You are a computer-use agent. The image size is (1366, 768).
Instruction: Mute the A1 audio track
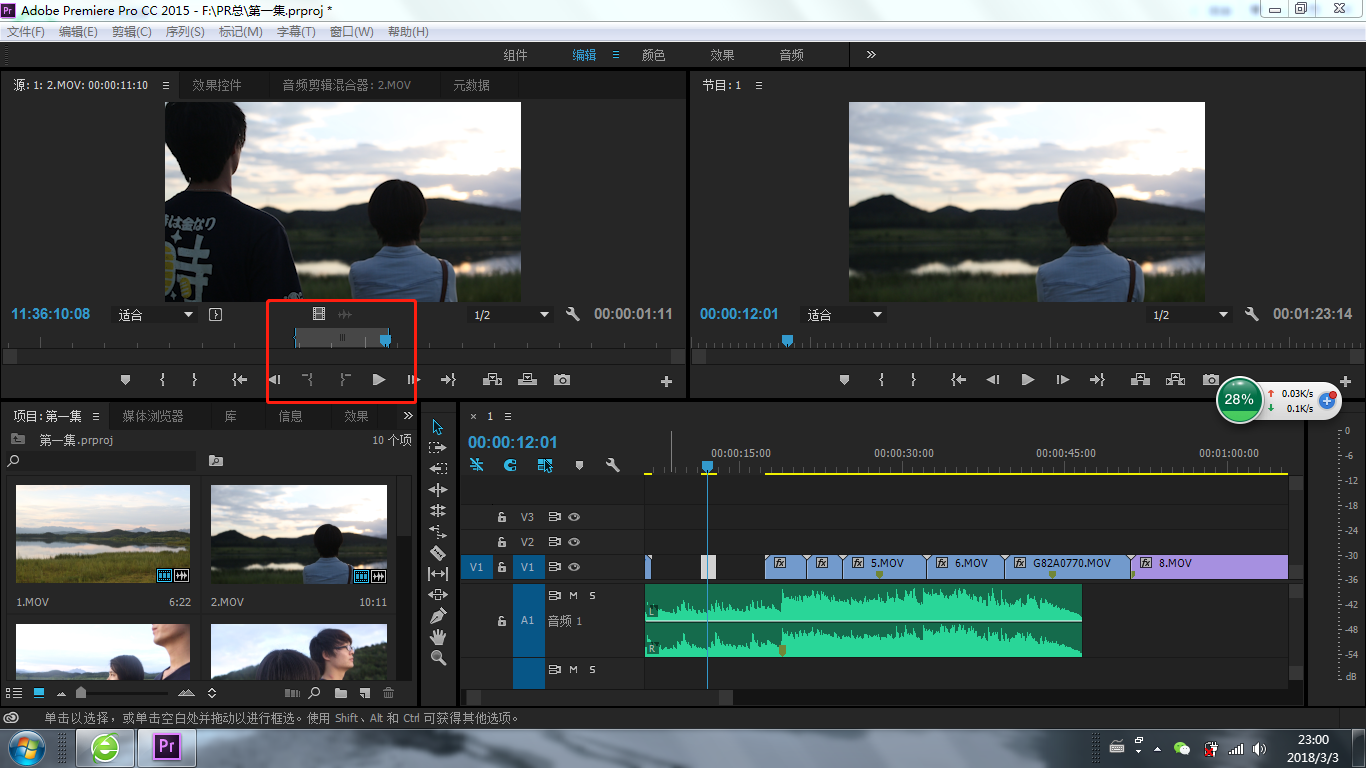573,595
